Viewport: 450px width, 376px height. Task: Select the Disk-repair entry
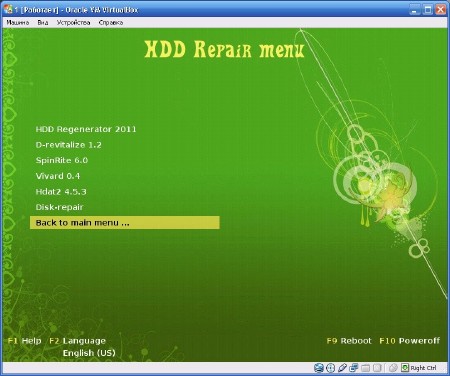pyautogui.click(x=59, y=207)
